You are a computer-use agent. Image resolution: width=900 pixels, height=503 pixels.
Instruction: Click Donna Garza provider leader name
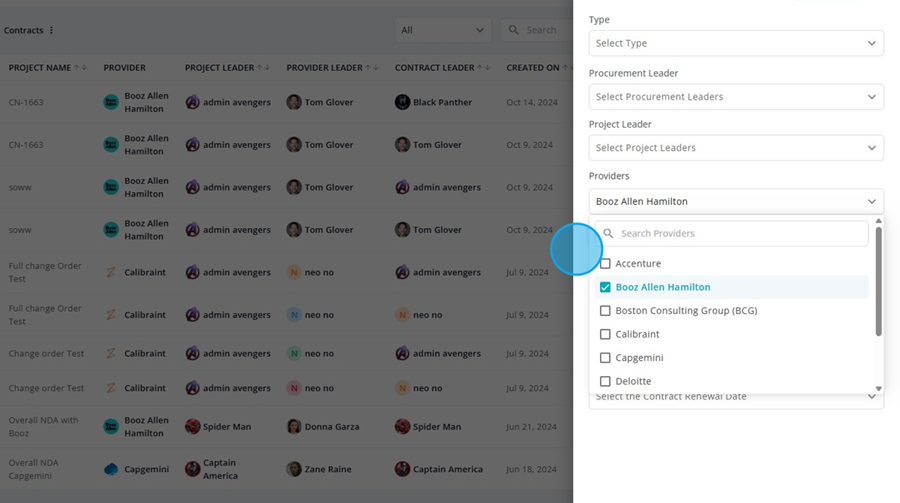(332, 427)
